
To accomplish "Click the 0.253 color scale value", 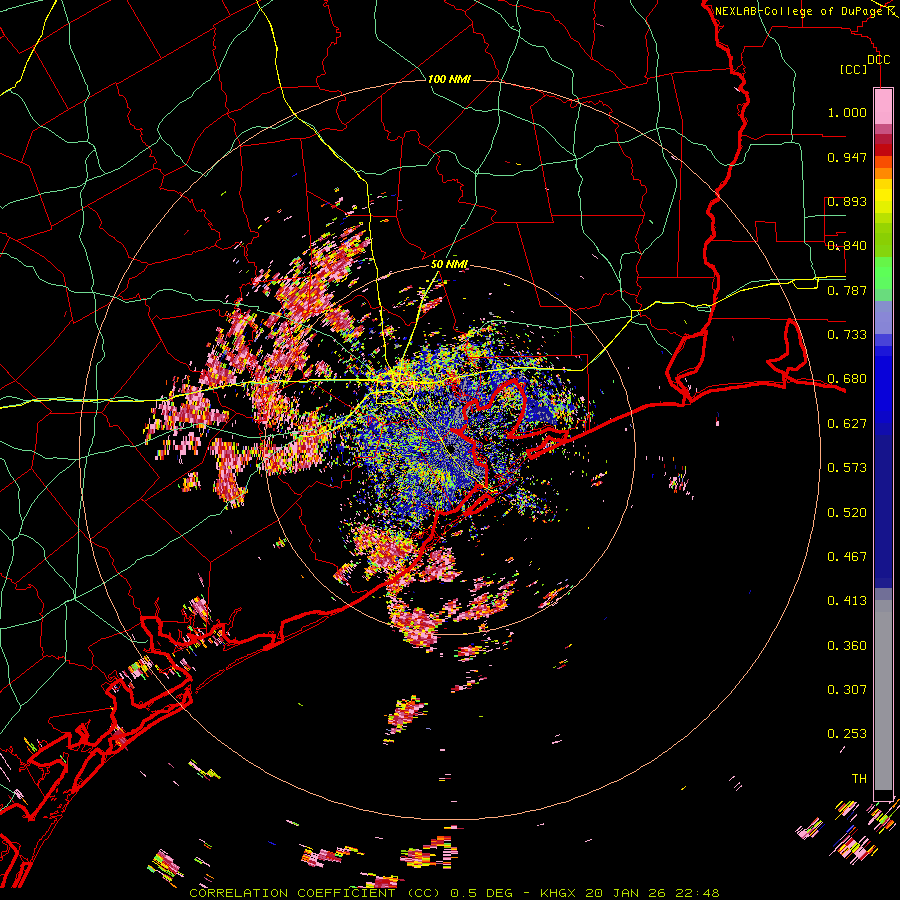I will (x=847, y=734).
